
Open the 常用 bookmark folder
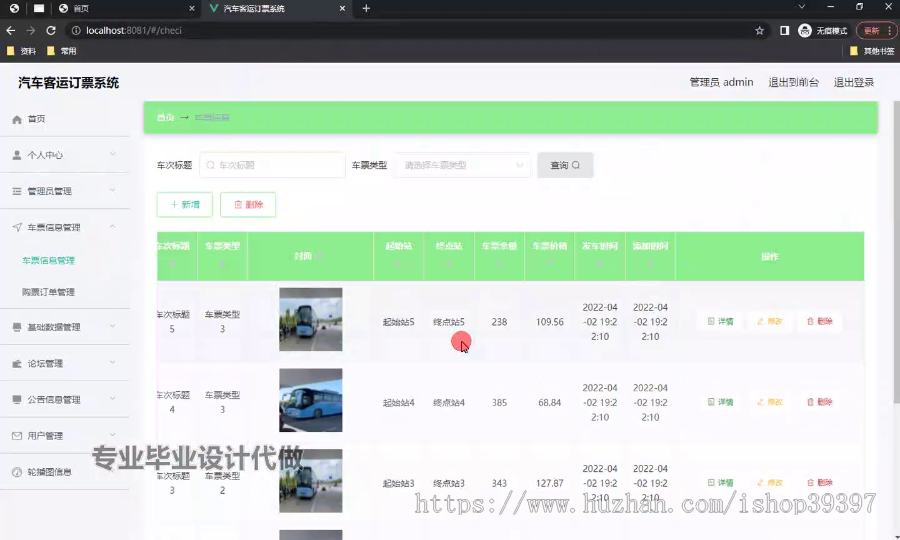tap(61, 51)
